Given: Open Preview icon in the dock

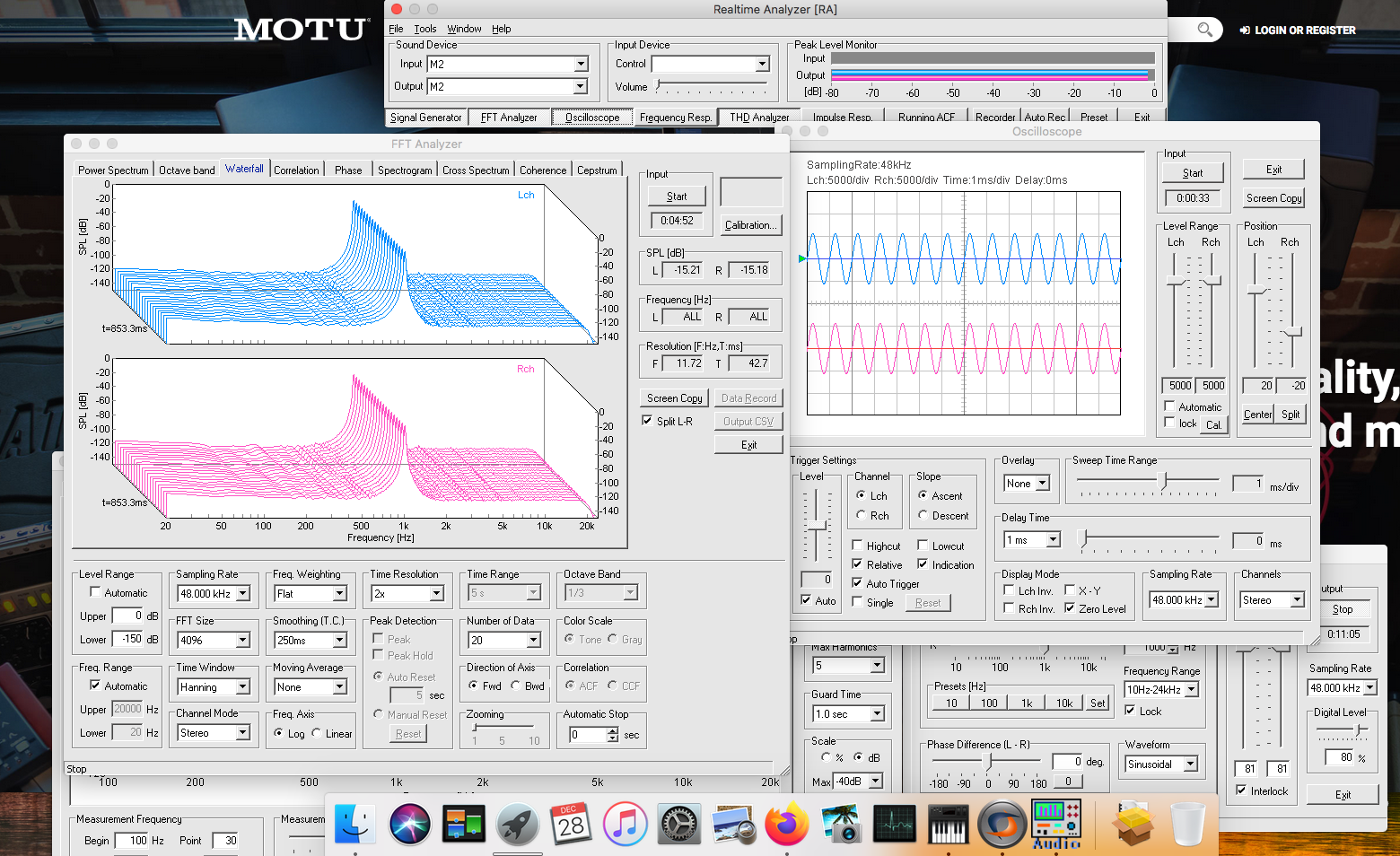Looking at the screenshot, I should click(733, 824).
